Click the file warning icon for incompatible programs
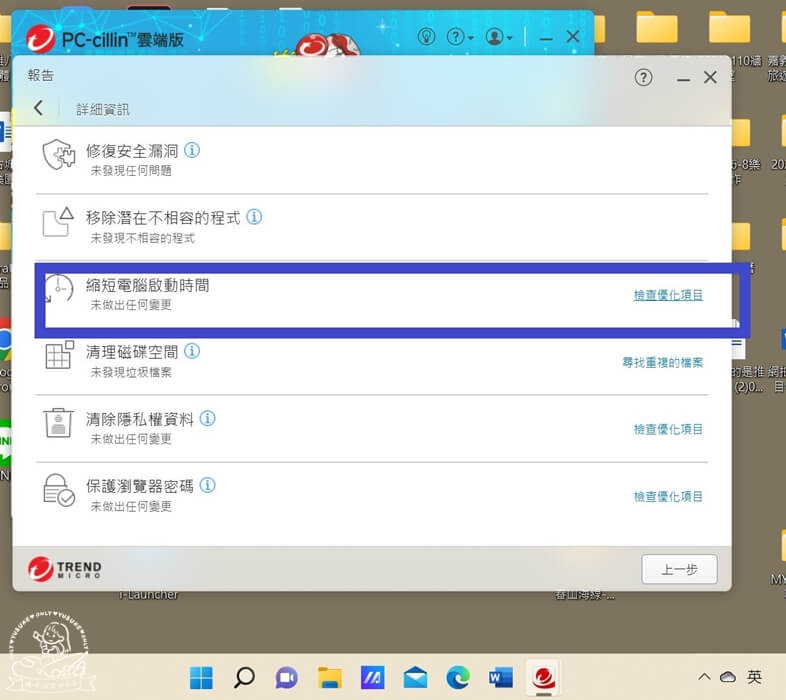The image size is (786, 700). coord(58,222)
